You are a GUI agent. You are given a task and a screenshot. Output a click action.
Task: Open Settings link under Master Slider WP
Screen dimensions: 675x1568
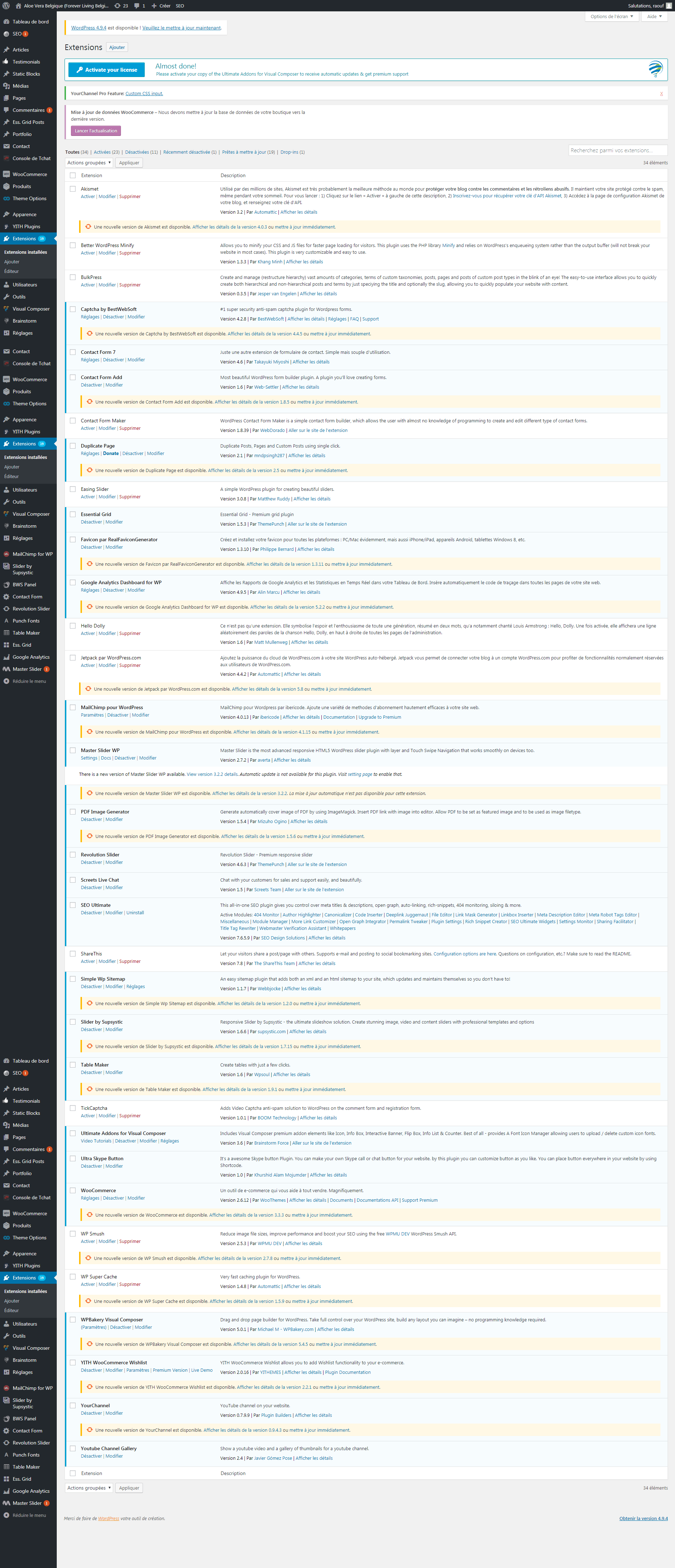pos(89,758)
